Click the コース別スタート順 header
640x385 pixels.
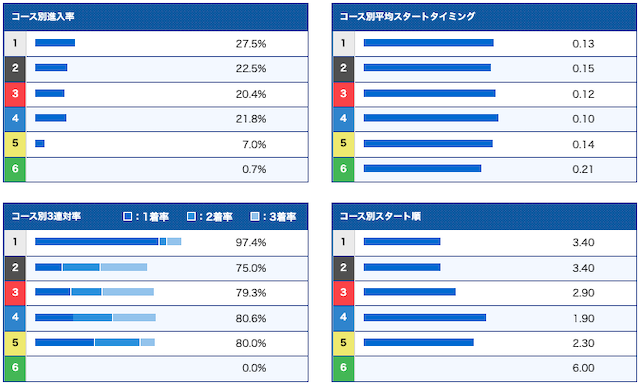(x=484, y=216)
